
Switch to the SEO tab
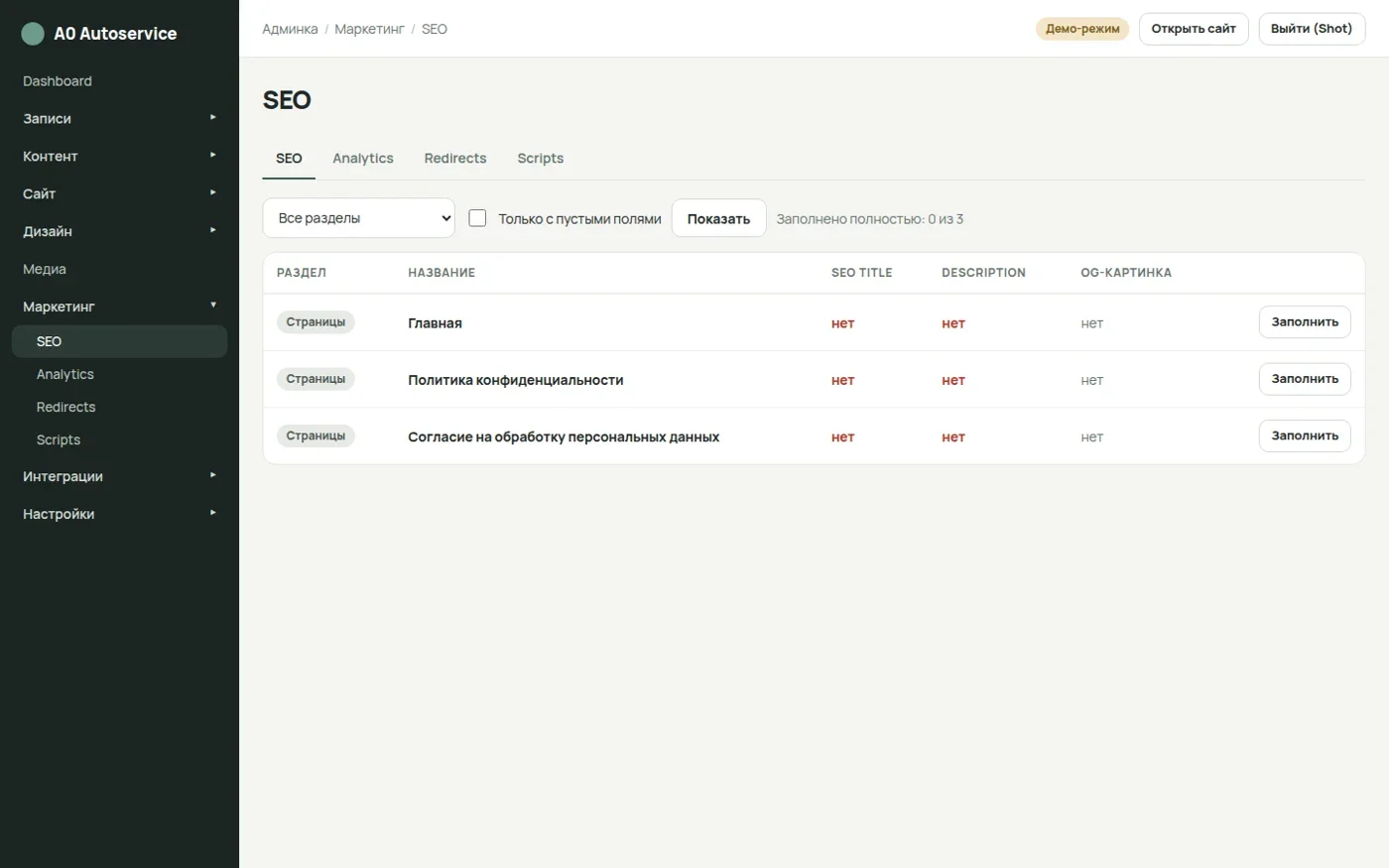[x=289, y=159]
